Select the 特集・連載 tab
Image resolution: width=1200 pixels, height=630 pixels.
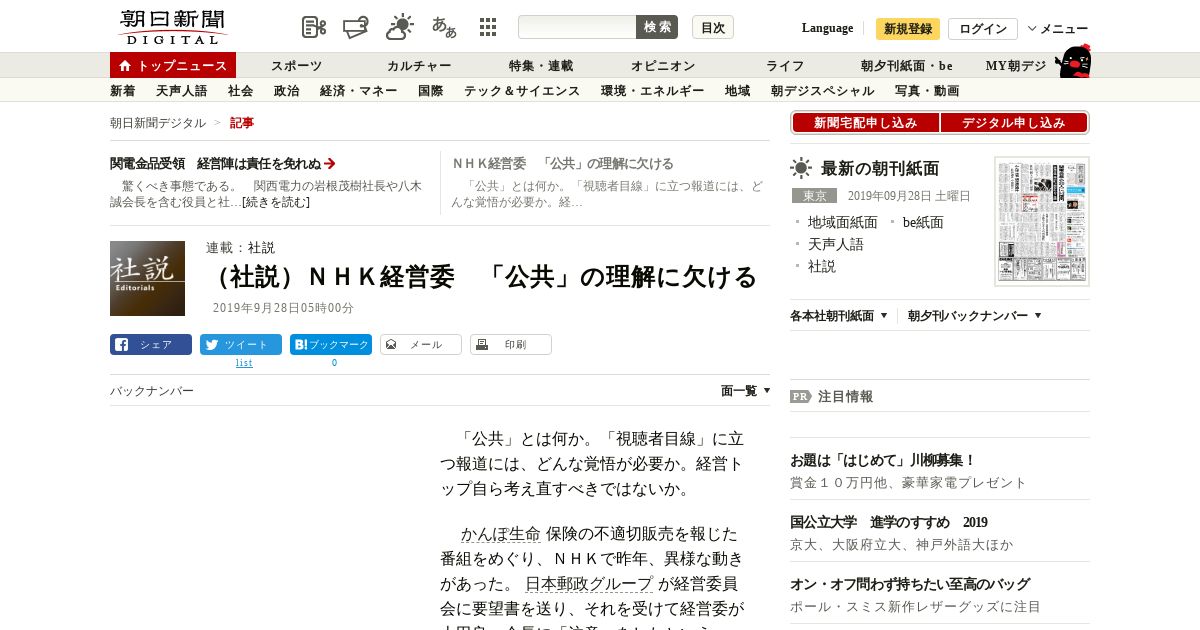tap(541, 66)
